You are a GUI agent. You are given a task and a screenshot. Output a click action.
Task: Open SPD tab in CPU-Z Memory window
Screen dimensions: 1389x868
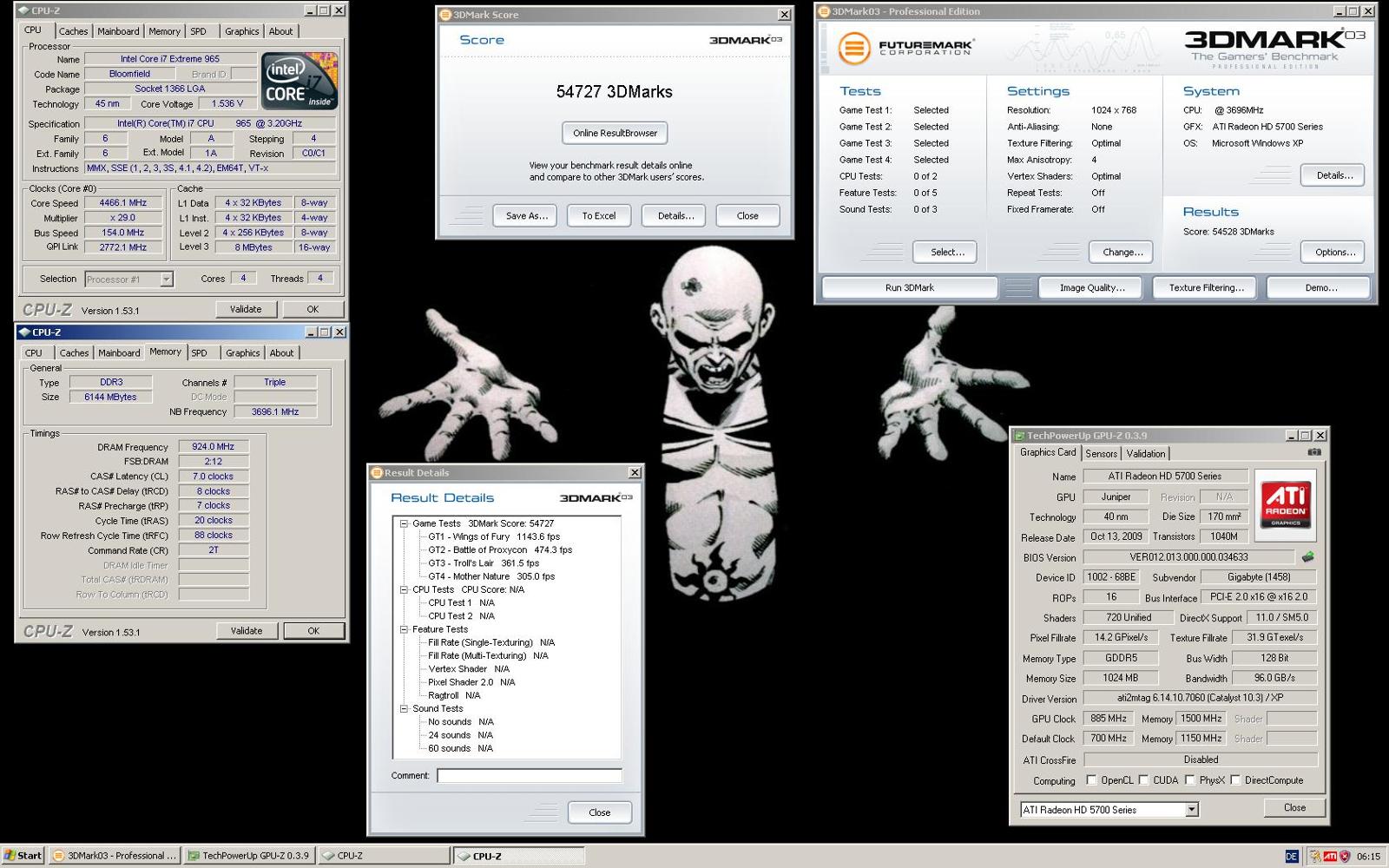[x=199, y=353]
